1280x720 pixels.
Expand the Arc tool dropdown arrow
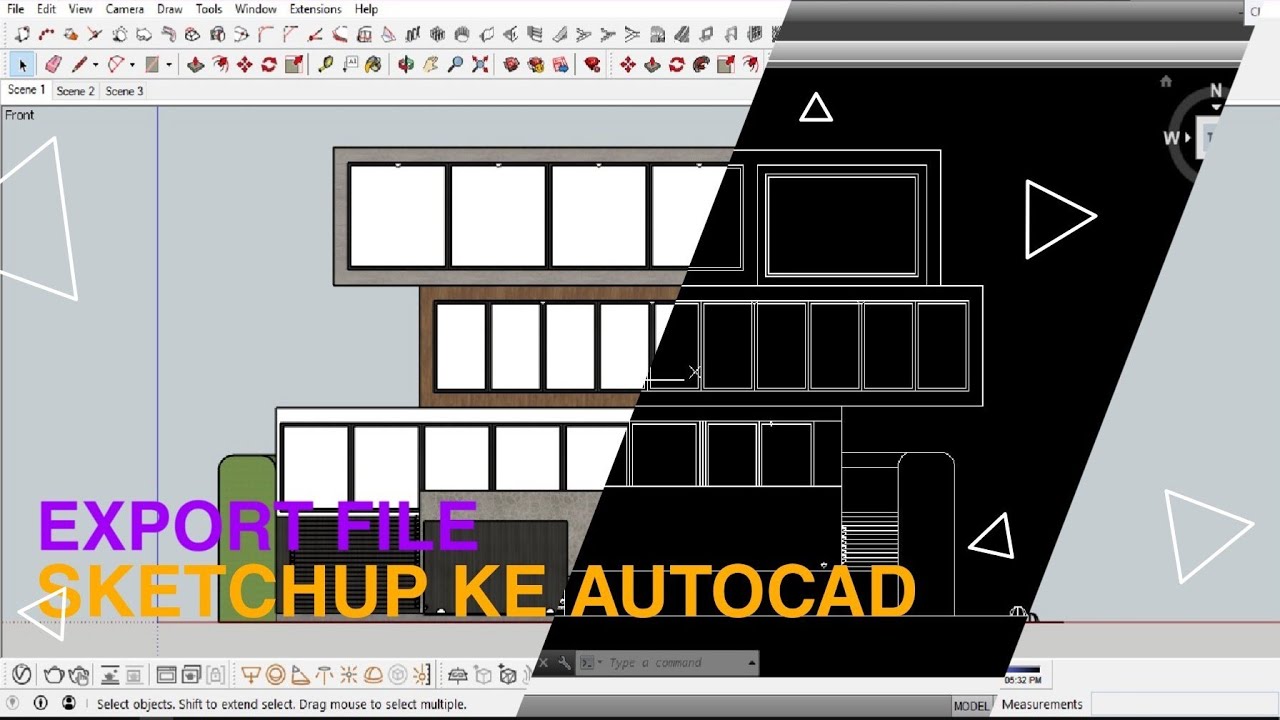pos(132,65)
